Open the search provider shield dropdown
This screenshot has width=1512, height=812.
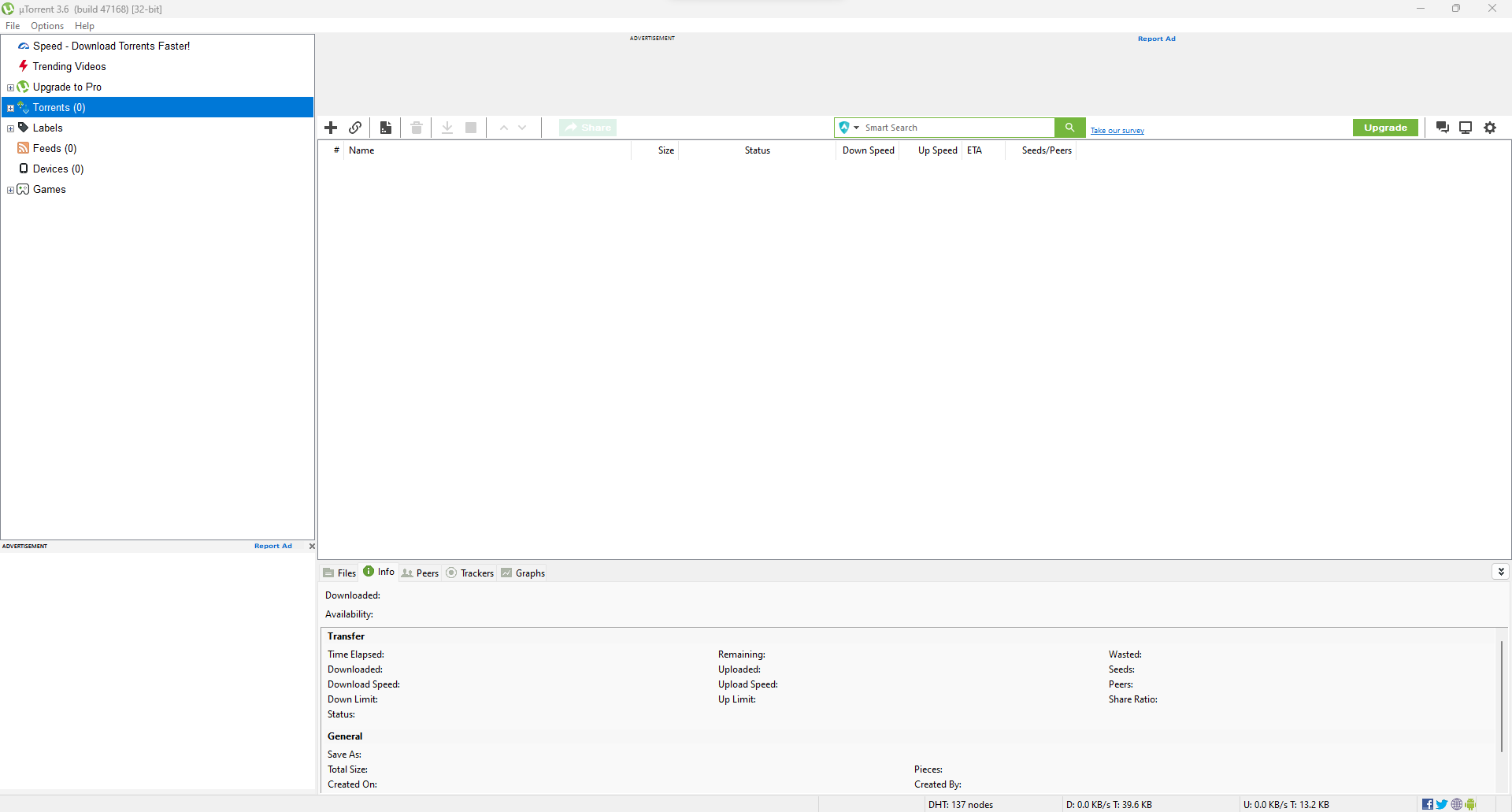(x=849, y=128)
